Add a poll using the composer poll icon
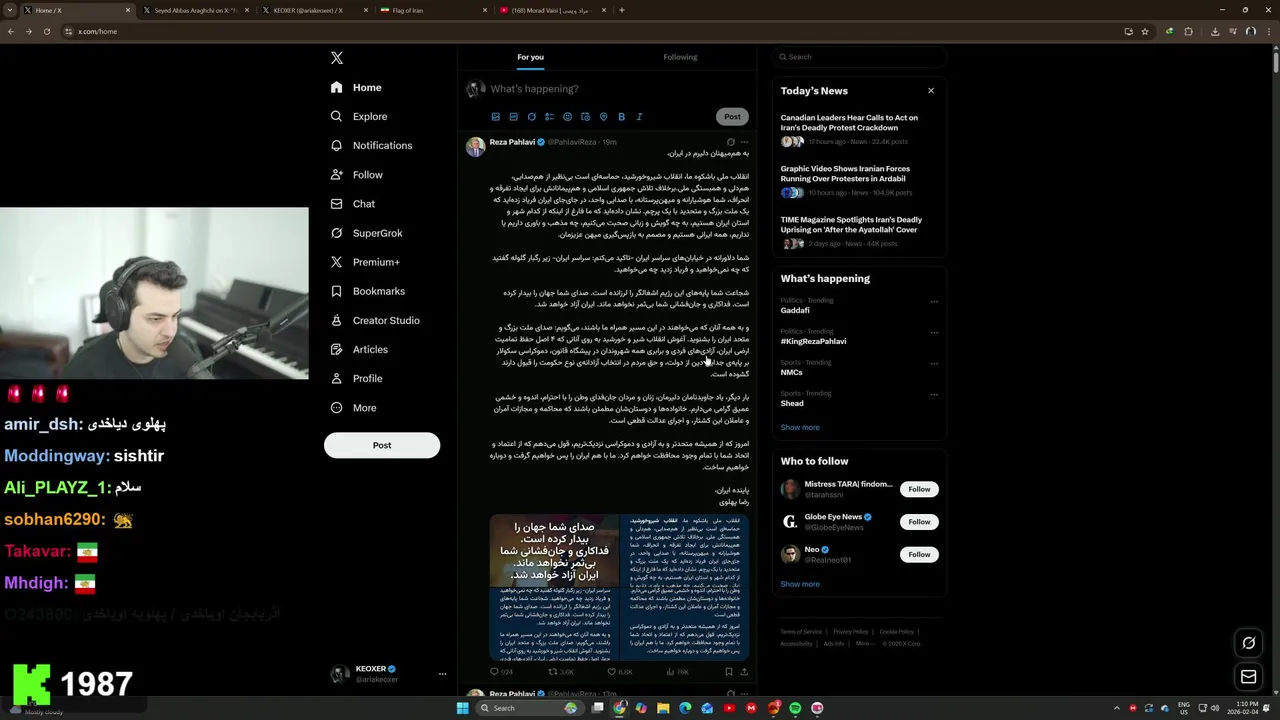This screenshot has height=720, width=1280. [549, 117]
